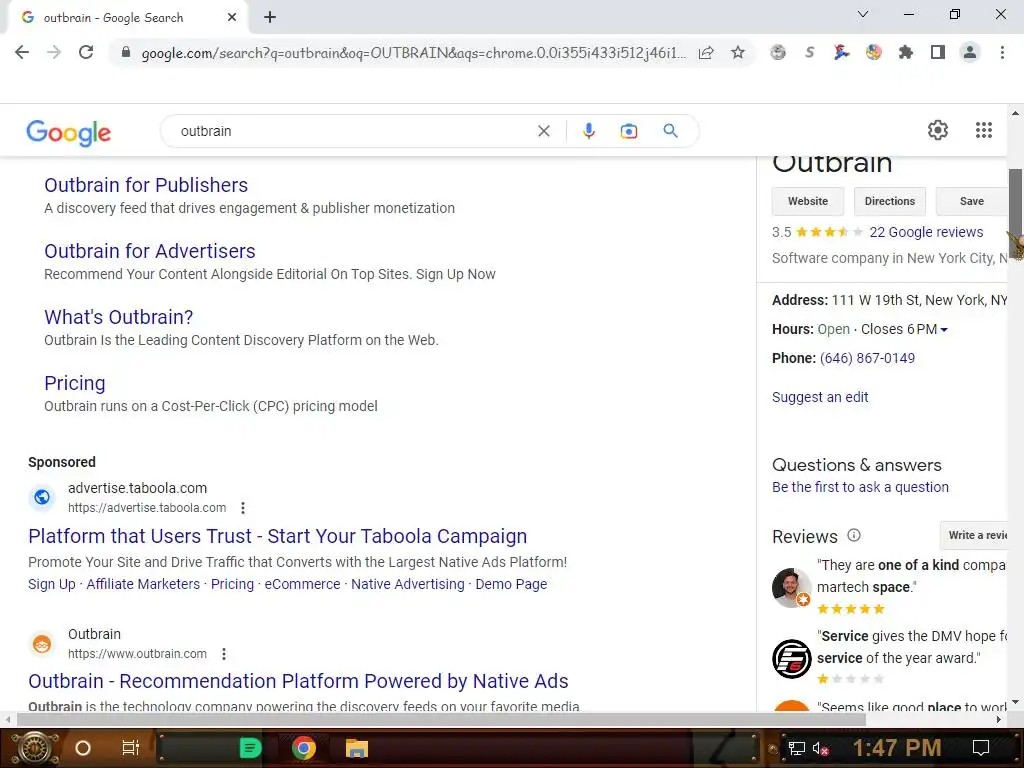
Task: Open Outbrain for Advertisers link
Action: pos(150,251)
